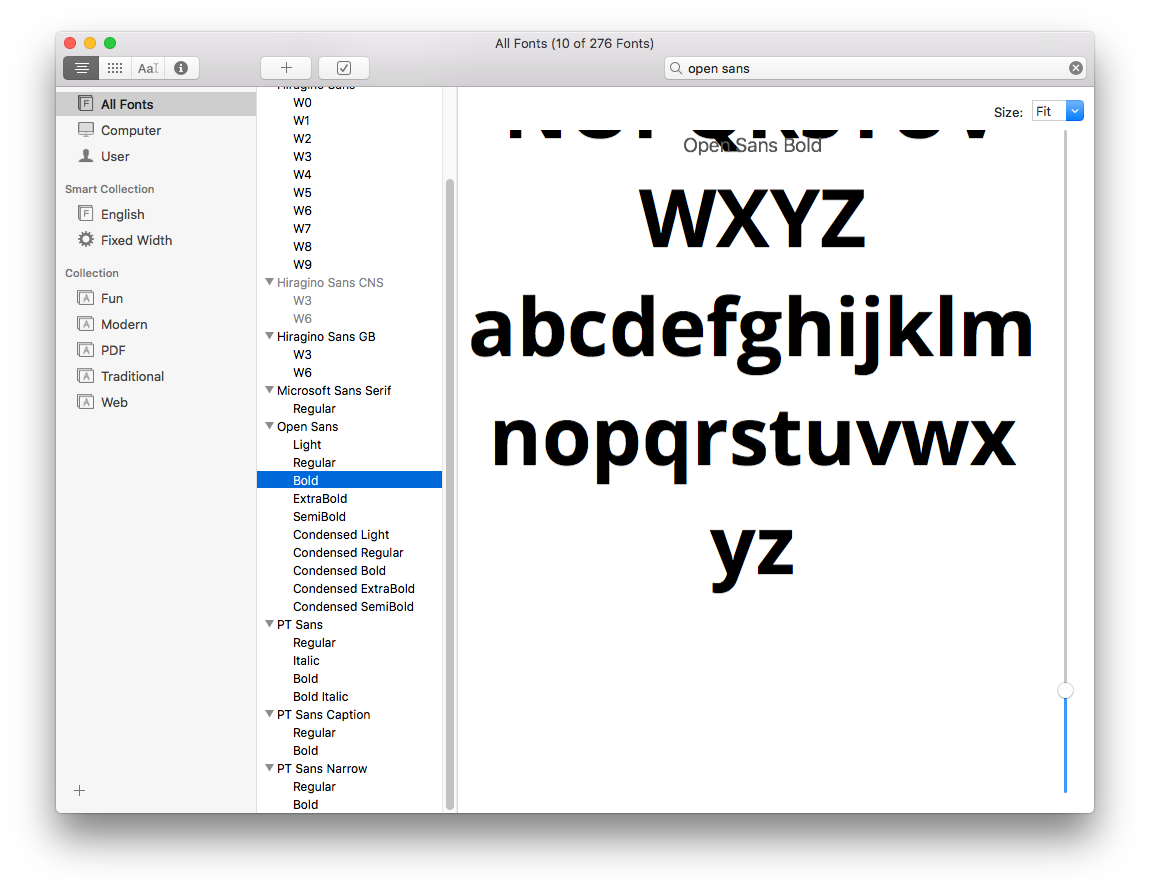Click the font list scrollbar
Image resolution: width=1150 pixels, height=893 pixels.
click(450, 495)
